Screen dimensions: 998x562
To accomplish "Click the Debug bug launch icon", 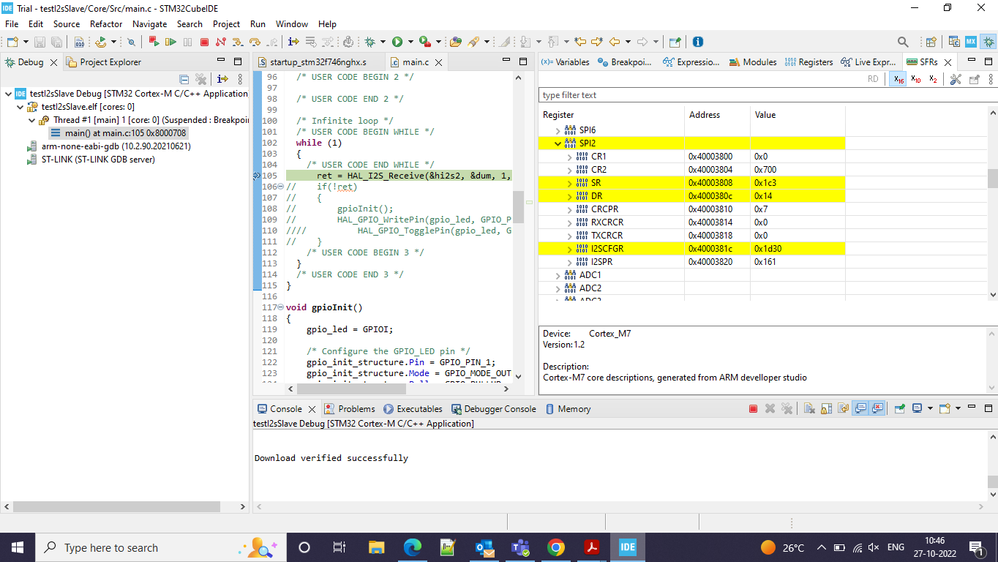I will click(370, 42).
